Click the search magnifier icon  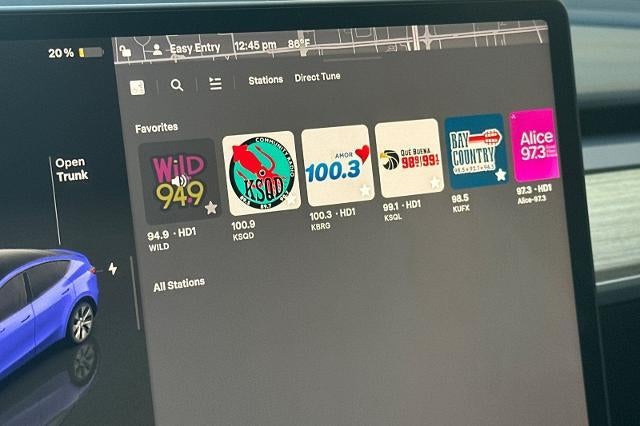tap(177, 85)
